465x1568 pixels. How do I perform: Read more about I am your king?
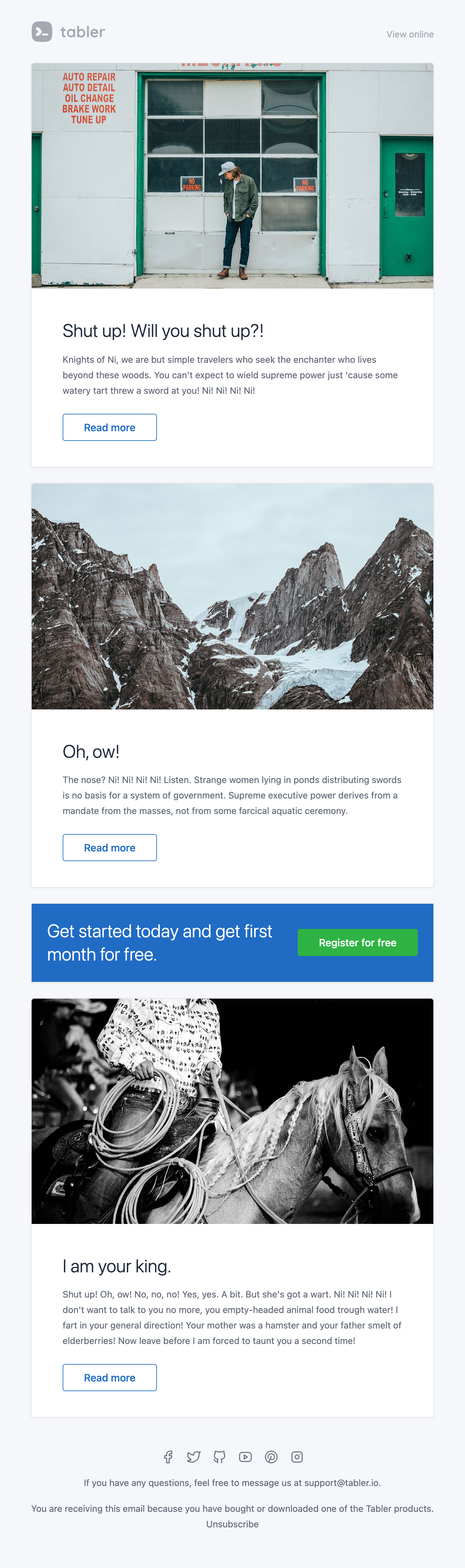pos(109,1378)
